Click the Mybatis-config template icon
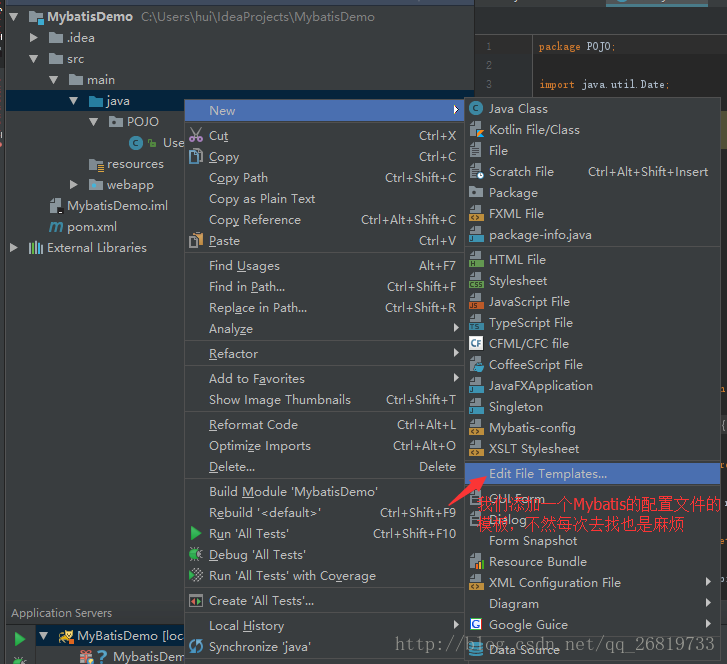Viewport: 727px width, 664px height. click(476, 428)
